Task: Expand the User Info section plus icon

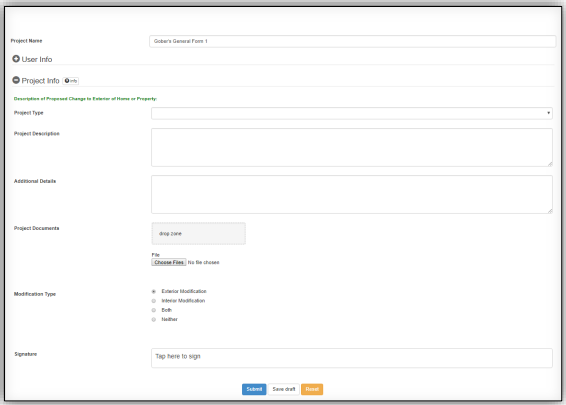Action: coord(16,58)
